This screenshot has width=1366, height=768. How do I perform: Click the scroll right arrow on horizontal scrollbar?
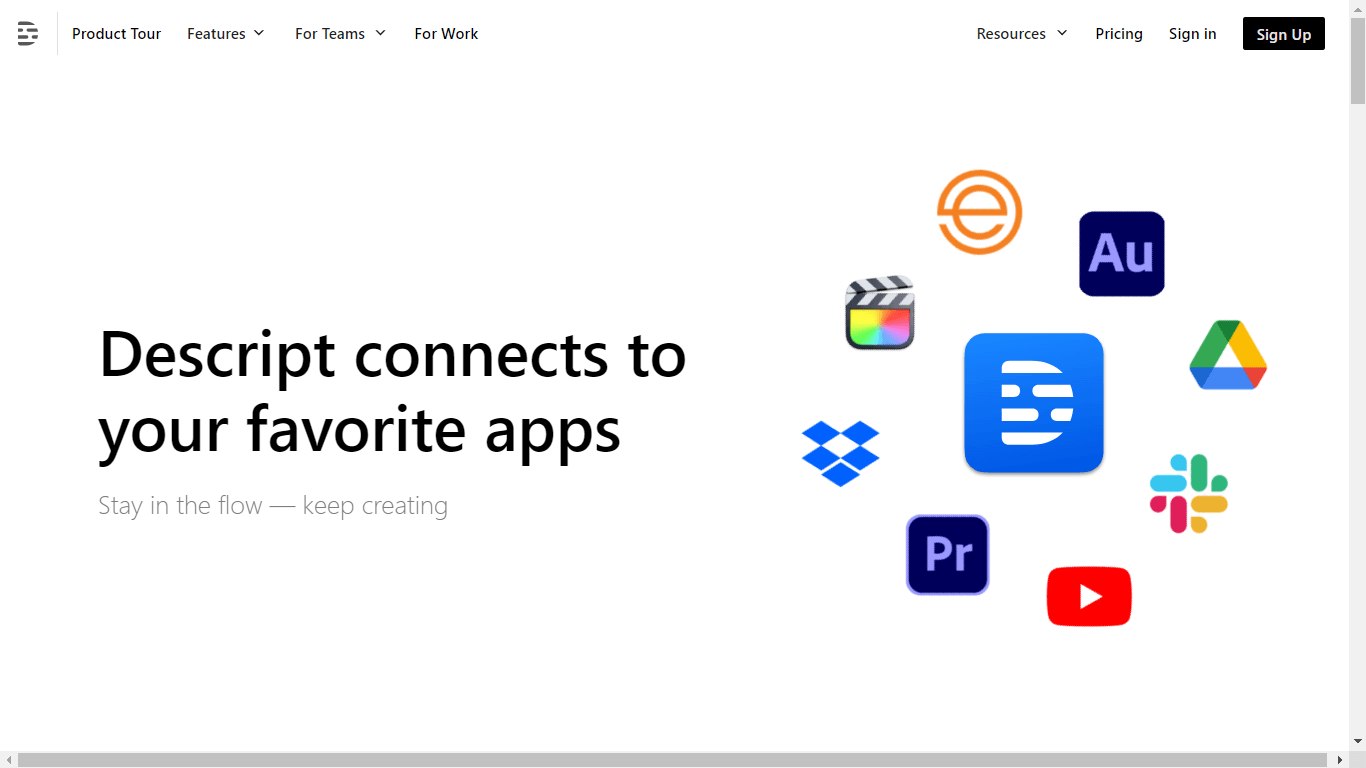pos(1340,760)
